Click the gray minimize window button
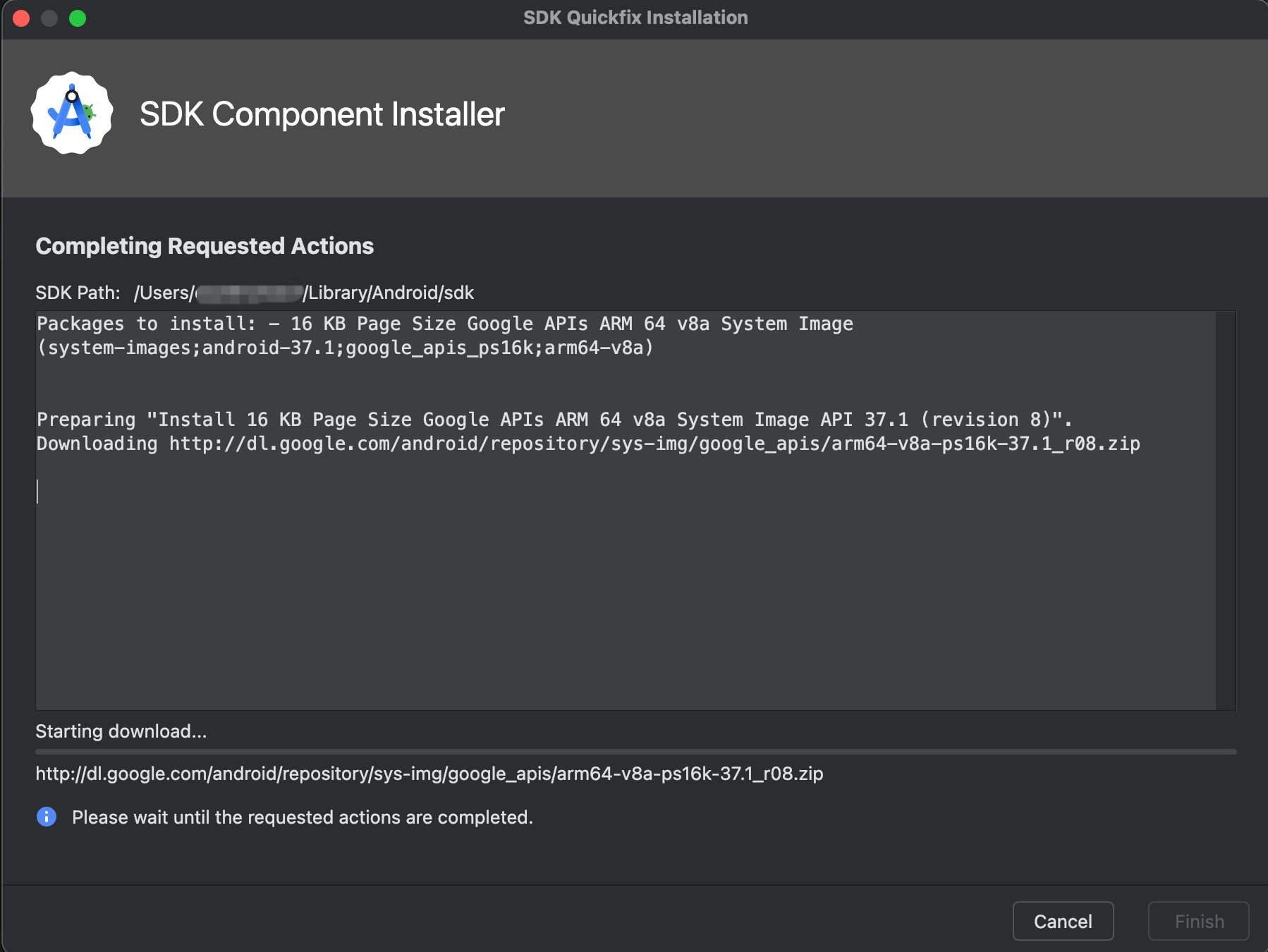The image size is (1268, 952). point(49,18)
